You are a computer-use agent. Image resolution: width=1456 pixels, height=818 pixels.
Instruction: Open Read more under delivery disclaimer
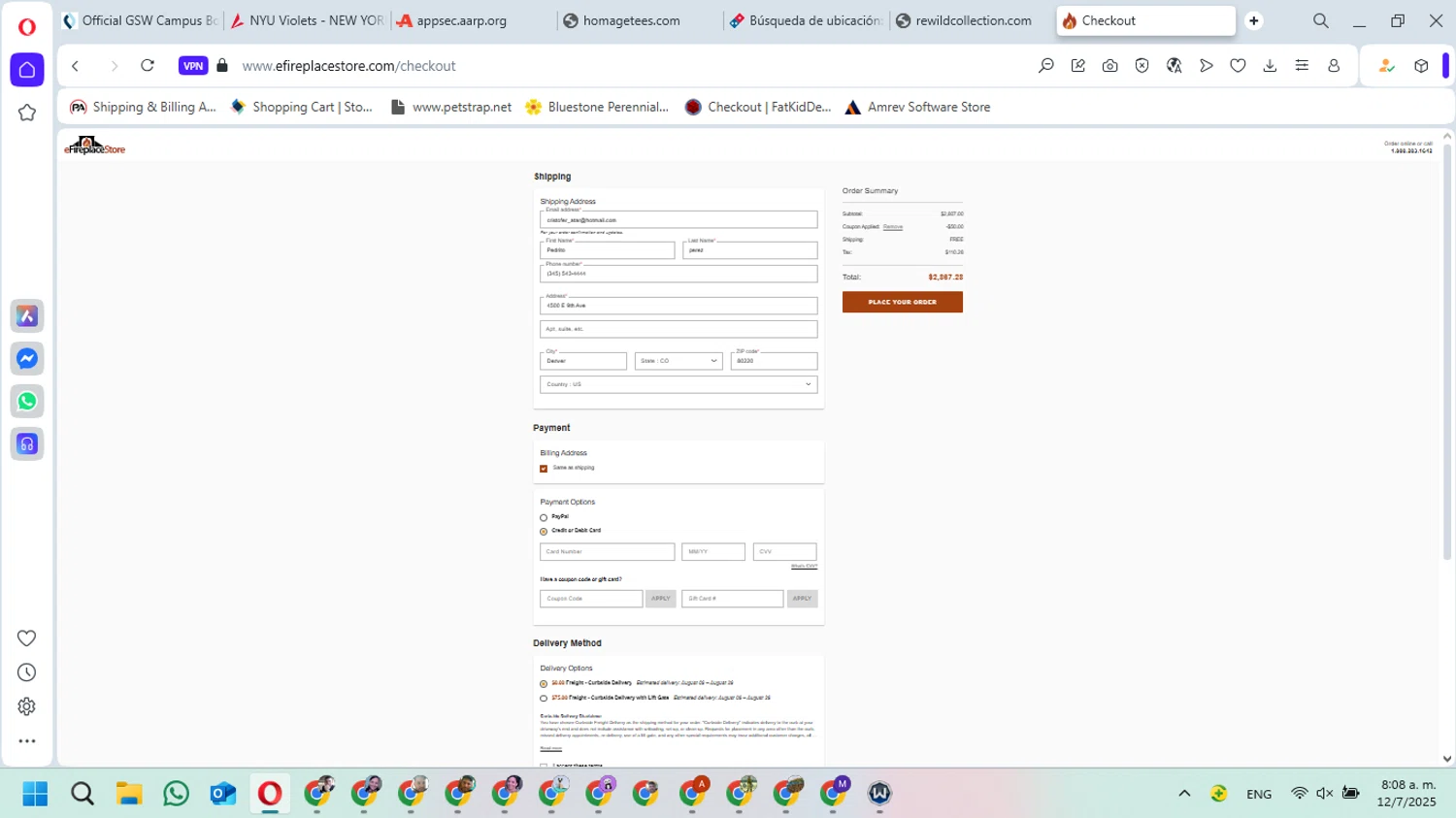551,748
